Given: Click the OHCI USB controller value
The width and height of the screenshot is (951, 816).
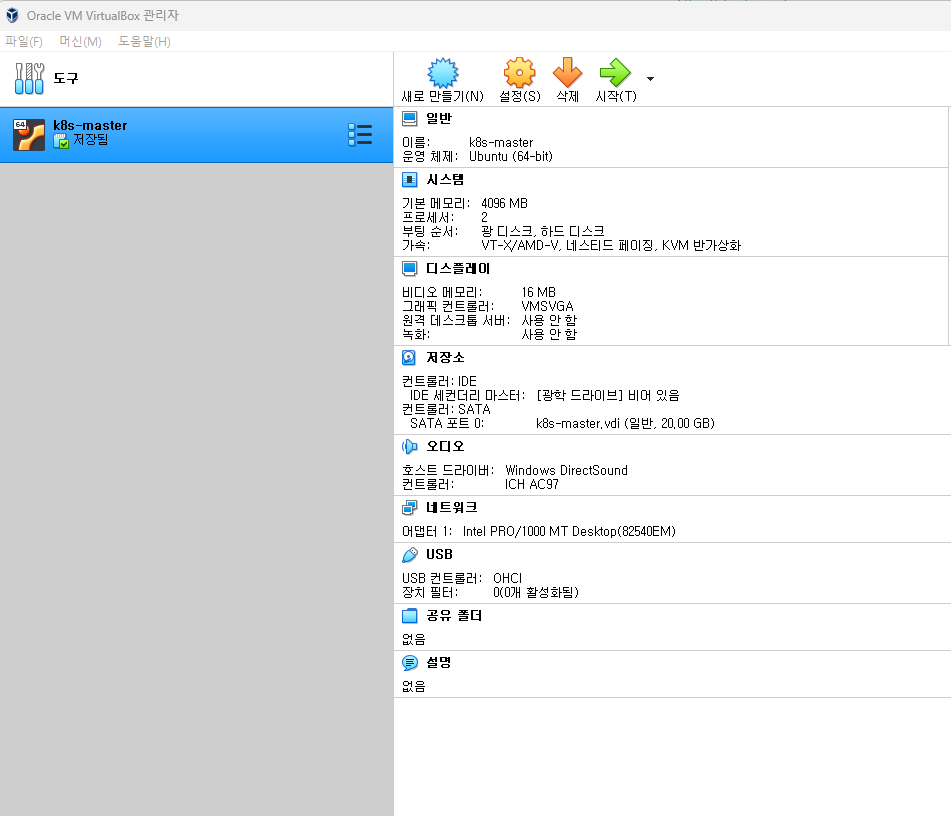Looking at the screenshot, I should [507, 578].
